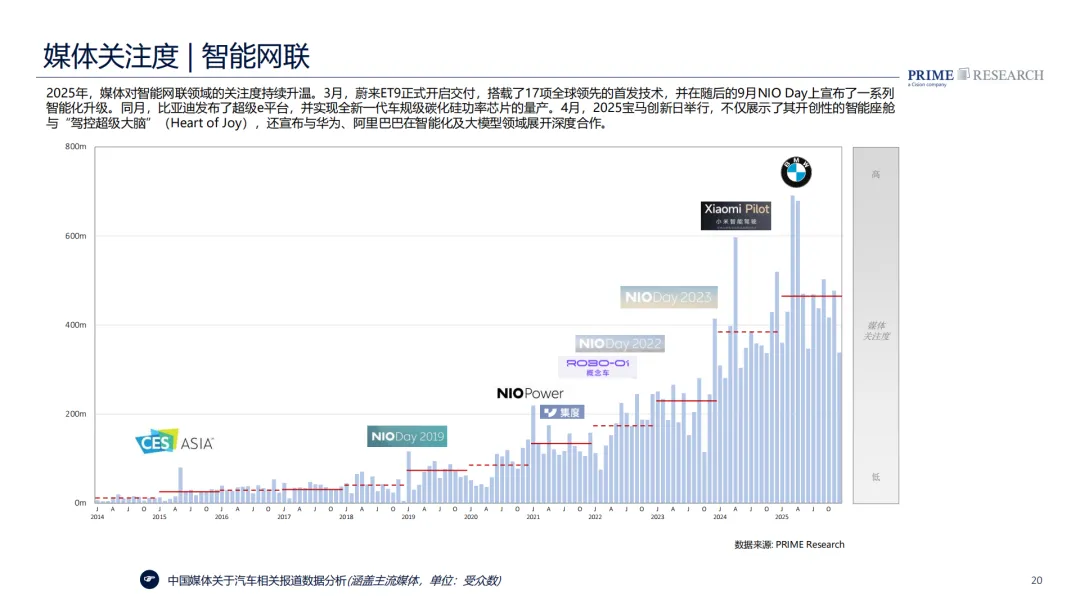
Task: Click the slide title 媒体关注度 | 智能网联
Action: 176,56
